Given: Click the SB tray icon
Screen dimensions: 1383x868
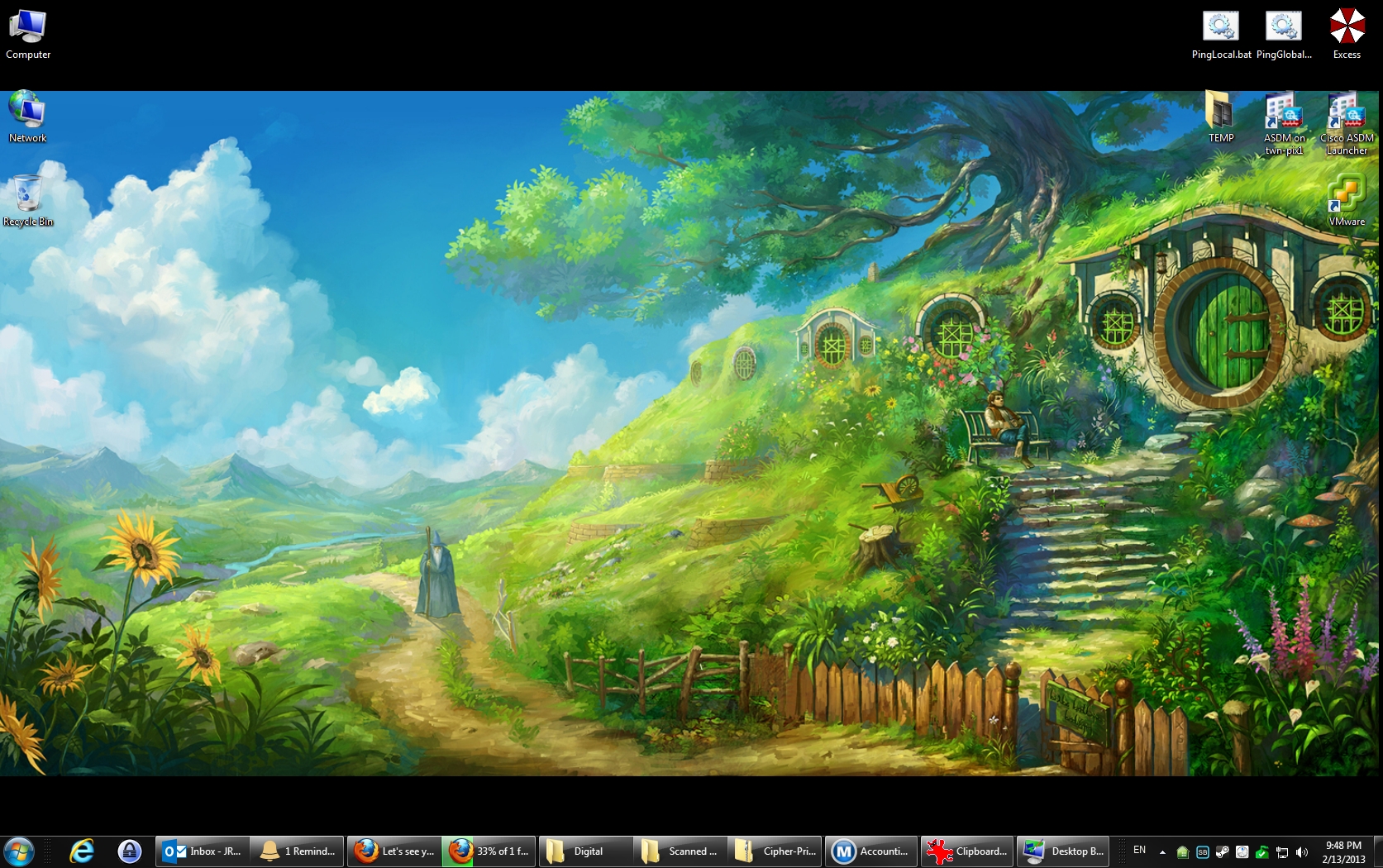Looking at the screenshot, I should coord(1203,852).
